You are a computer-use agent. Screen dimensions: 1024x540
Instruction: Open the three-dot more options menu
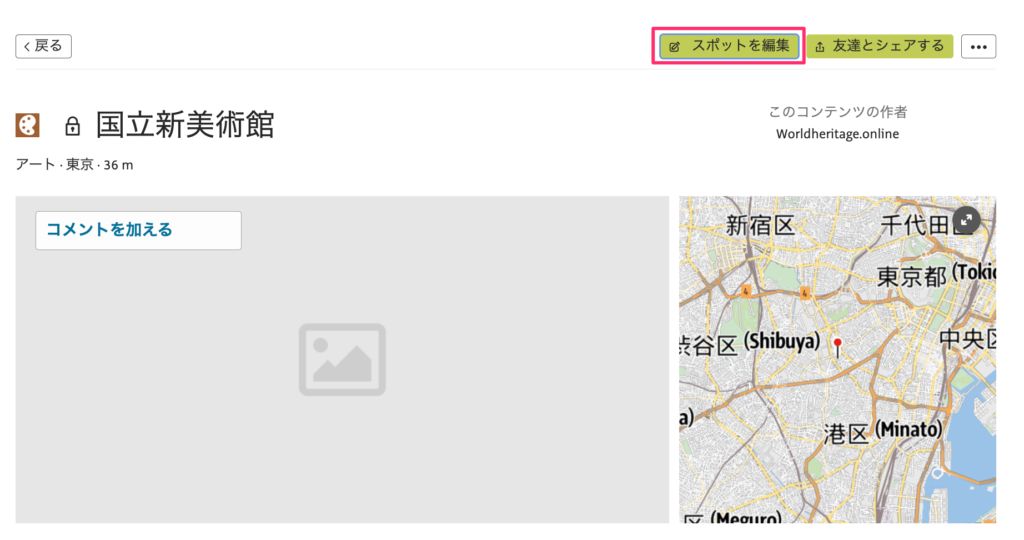click(x=978, y=46)
